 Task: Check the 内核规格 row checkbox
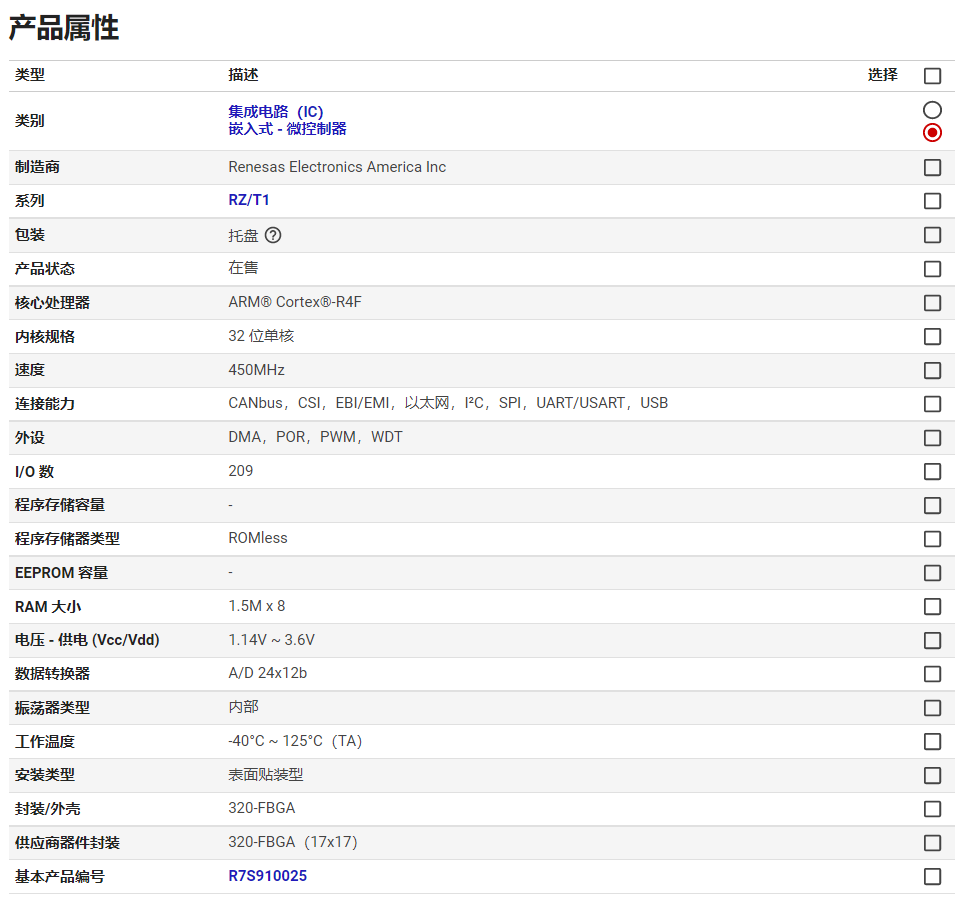point(932,336)
